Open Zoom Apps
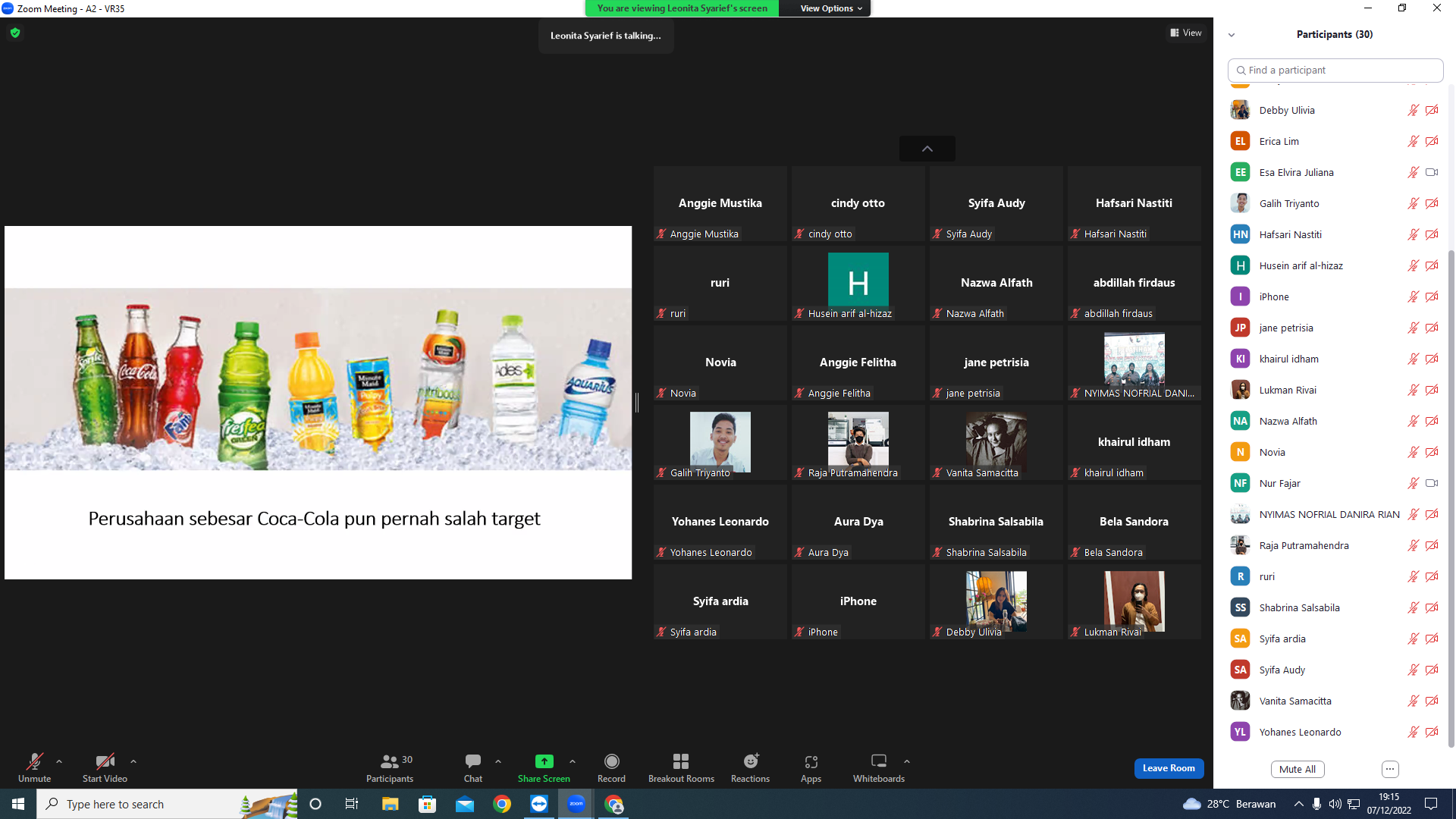1456x819 pixels. 811,767
